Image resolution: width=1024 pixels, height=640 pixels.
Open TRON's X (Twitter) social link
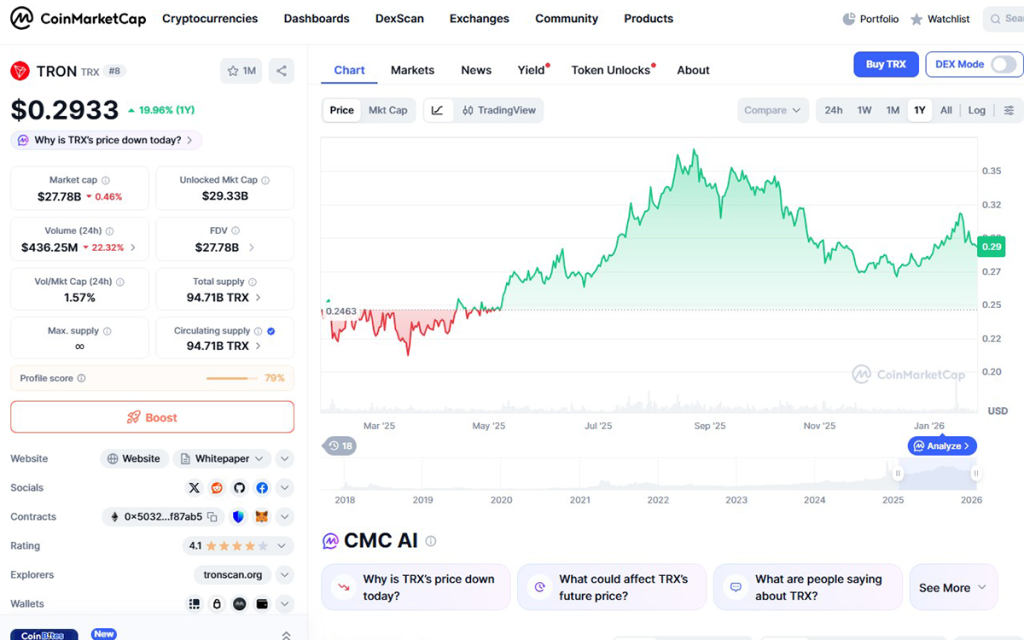point(194,488)
